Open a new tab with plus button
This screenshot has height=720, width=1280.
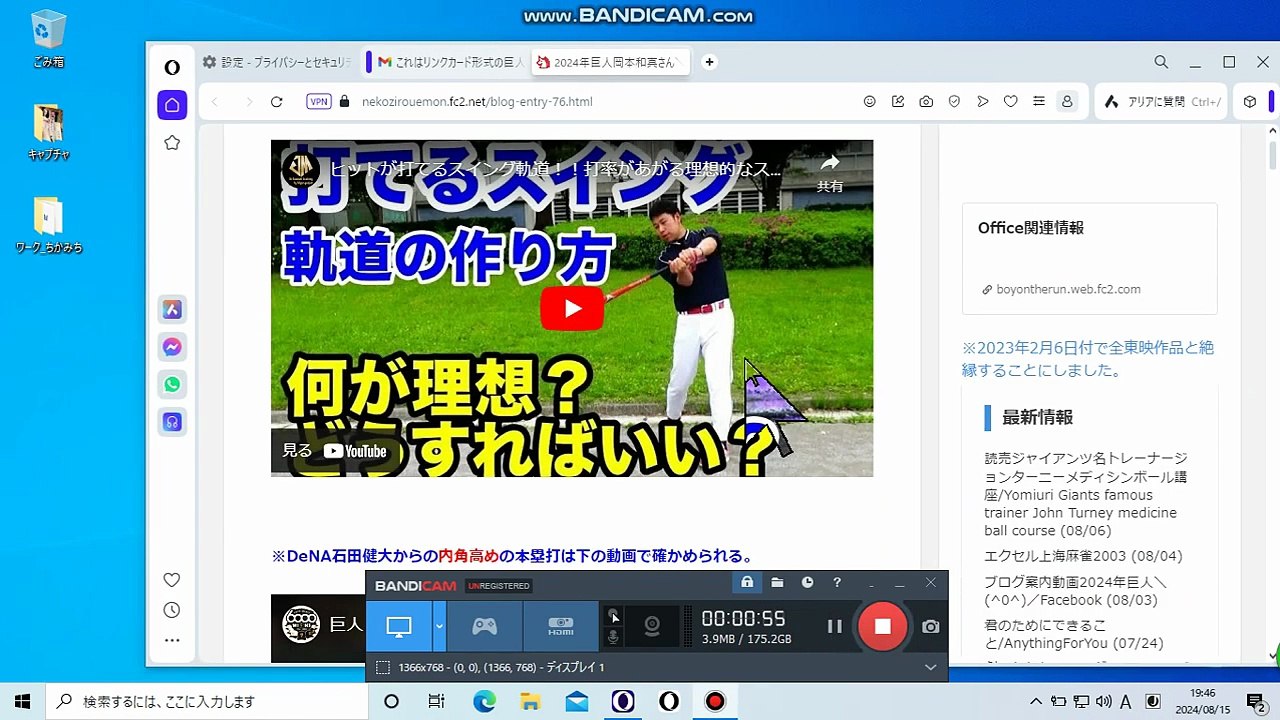coord(709,62)
